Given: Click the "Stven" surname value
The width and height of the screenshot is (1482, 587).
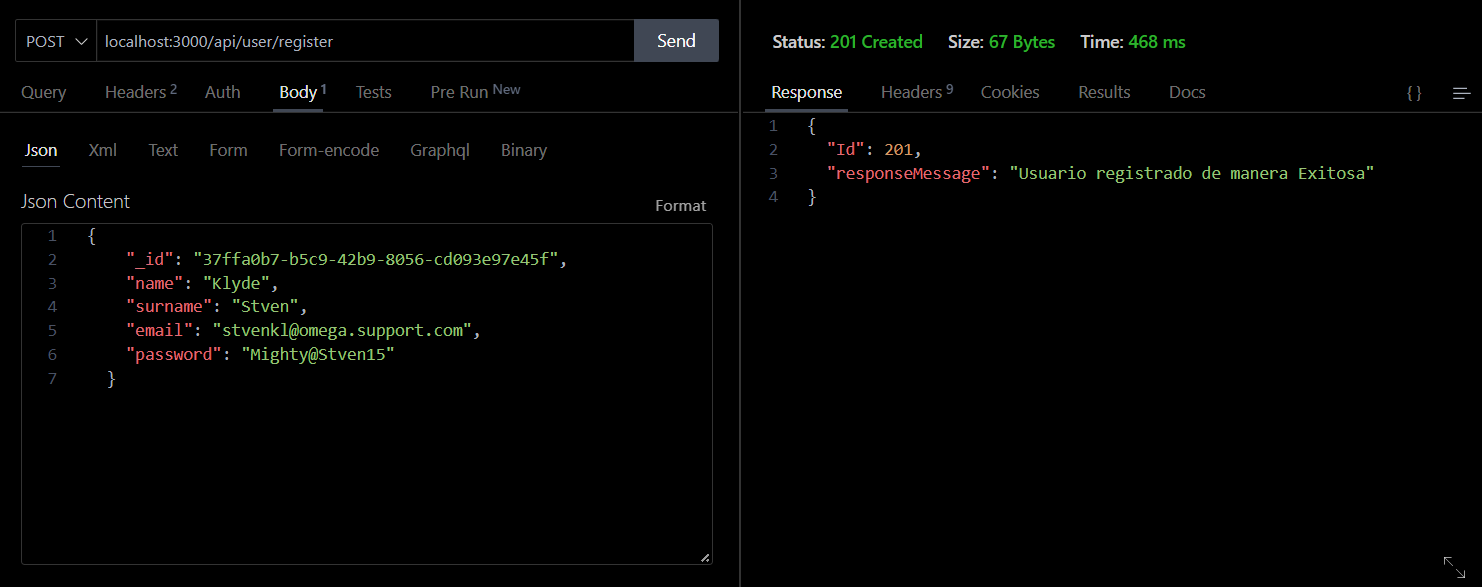Looking at the screenshot, I should click(x=265, y=307).
